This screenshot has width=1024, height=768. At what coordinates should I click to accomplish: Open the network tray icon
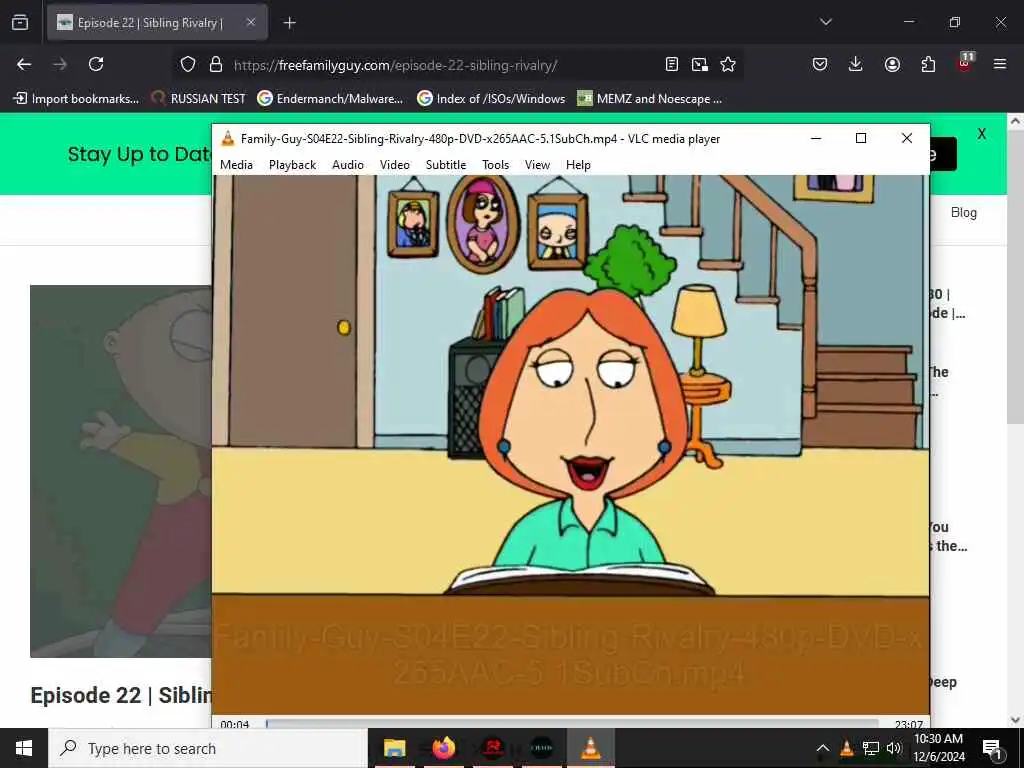tap(871, 748)
